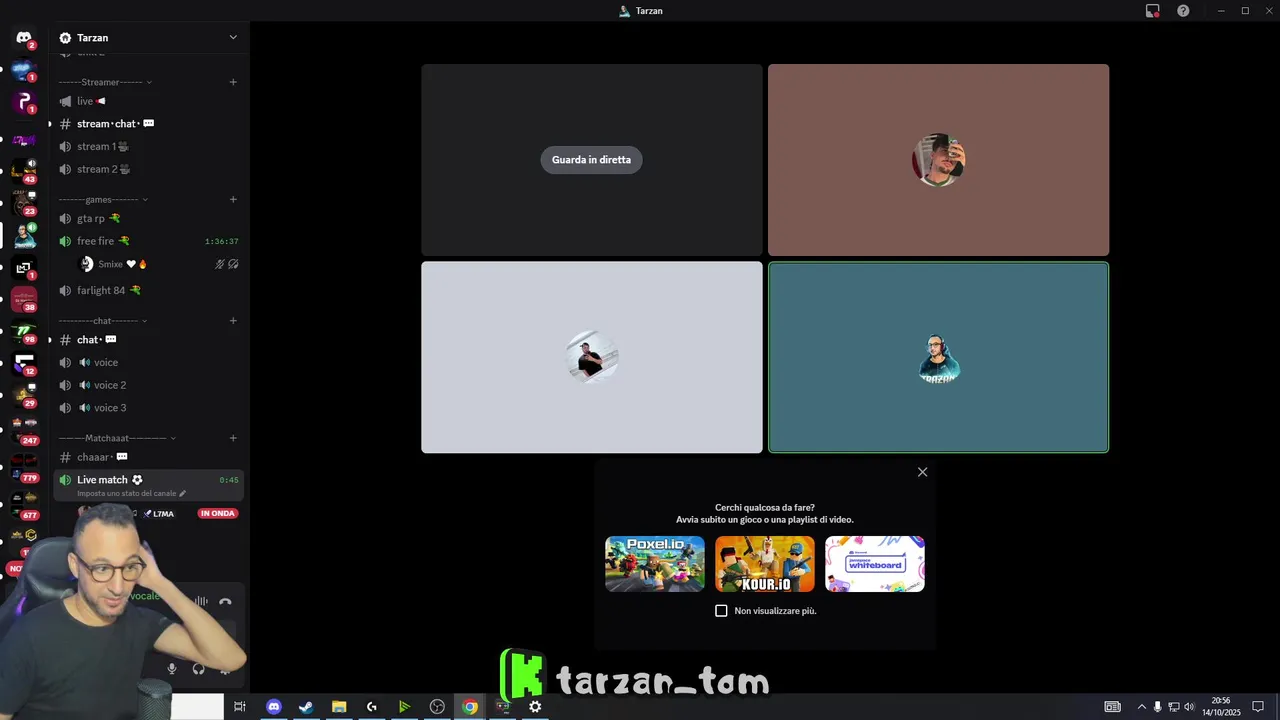Create channel in games category

pyautogui.click(x=233, y=199)
